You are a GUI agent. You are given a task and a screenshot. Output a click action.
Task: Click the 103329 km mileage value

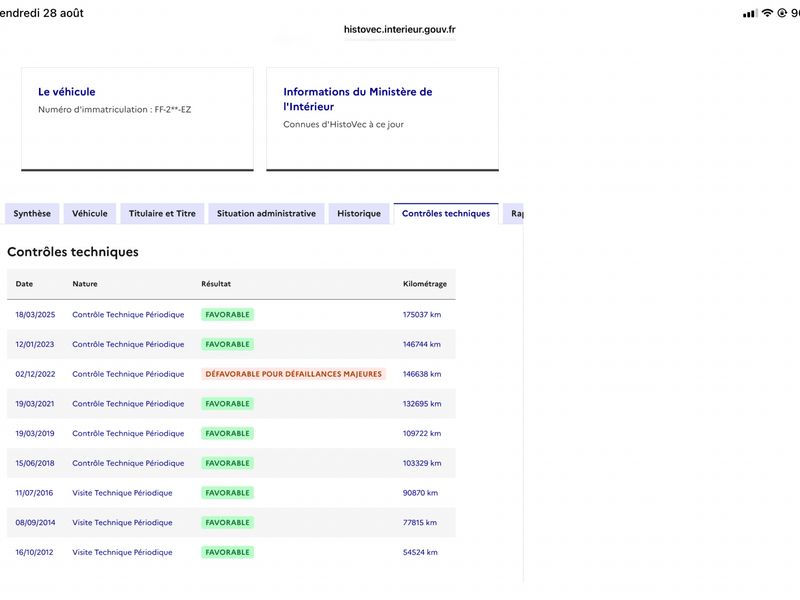click(x=422, y=463)
